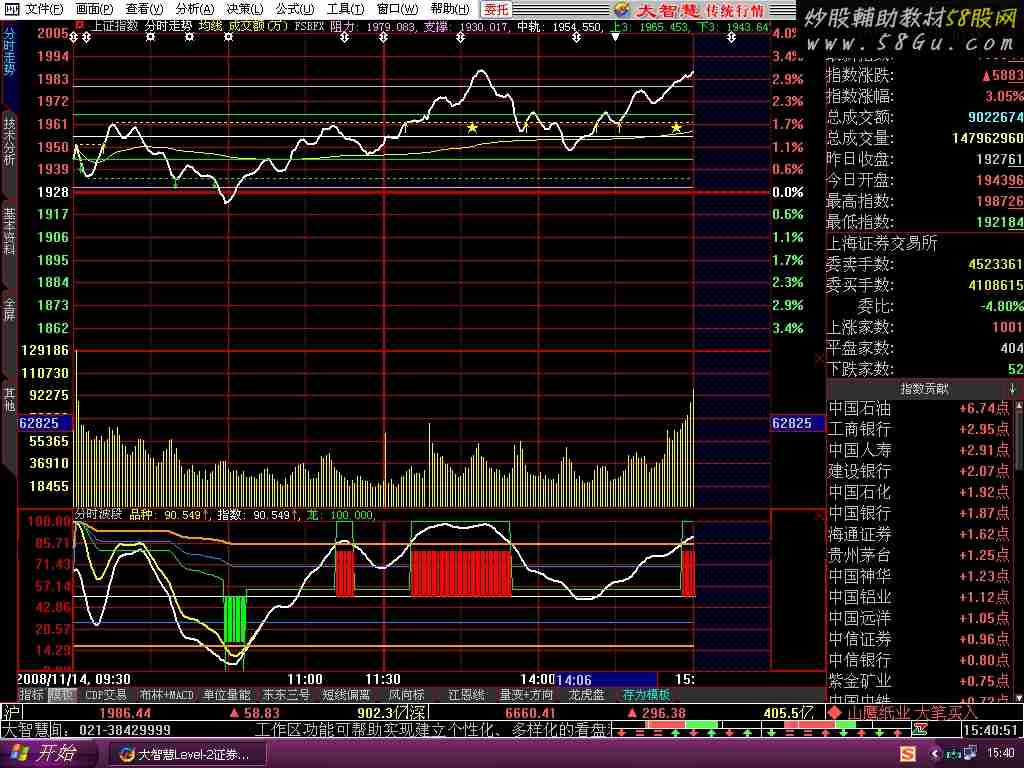Select the 东东三号 indicator tab

click(285, 695)
